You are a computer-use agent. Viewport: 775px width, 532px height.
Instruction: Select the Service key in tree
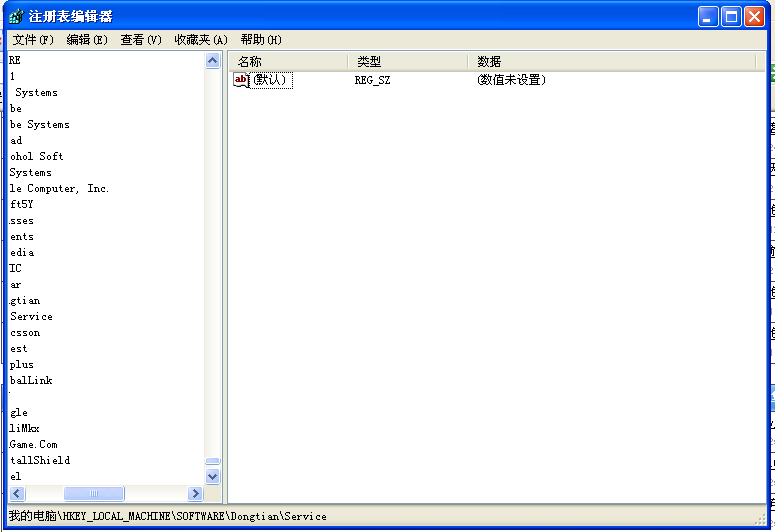[31, 316]
